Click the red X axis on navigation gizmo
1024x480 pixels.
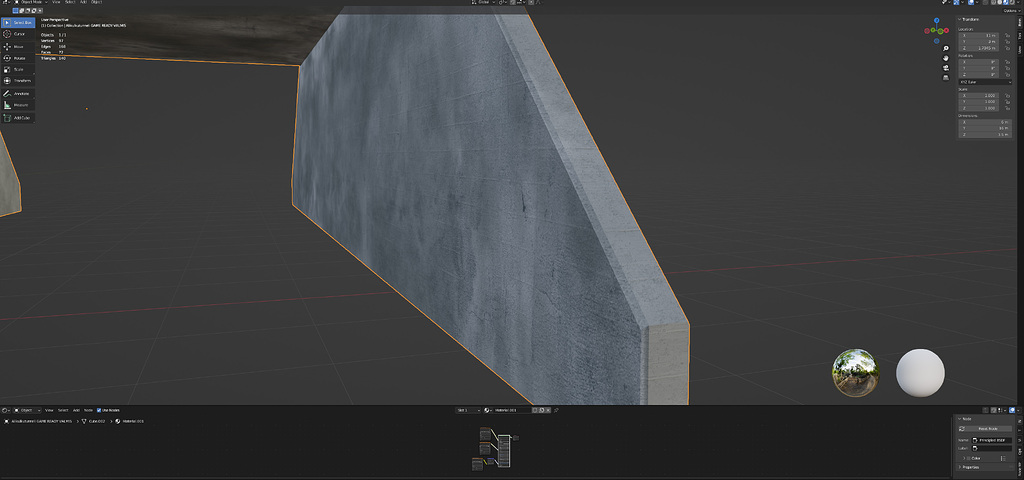tap(946, 30)
